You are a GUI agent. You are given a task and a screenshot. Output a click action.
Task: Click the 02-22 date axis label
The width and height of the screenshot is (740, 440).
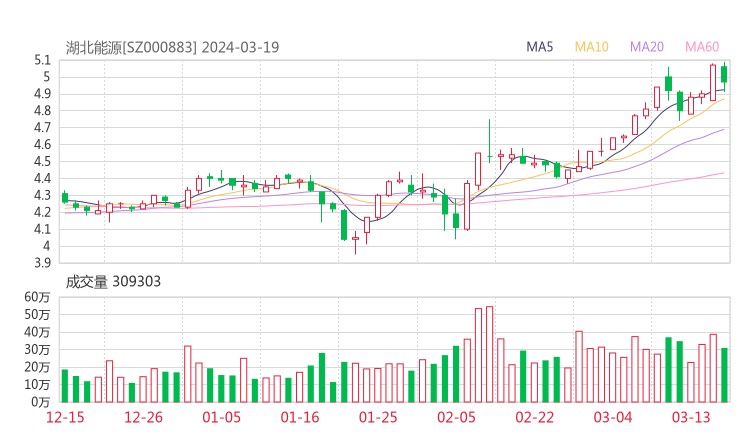(534, 417)
